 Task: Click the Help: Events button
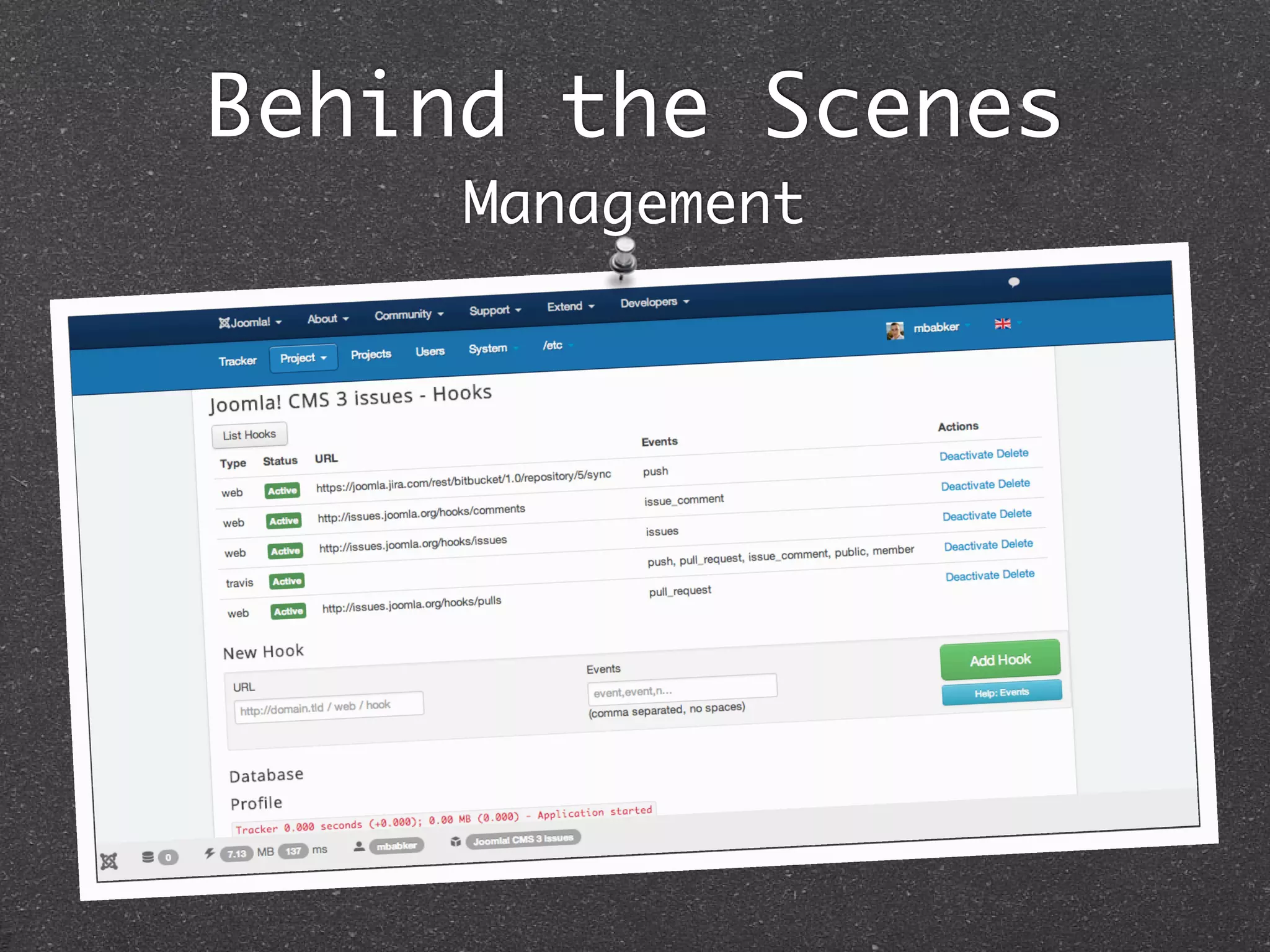pyautogui.click(x=1001, y=693)
